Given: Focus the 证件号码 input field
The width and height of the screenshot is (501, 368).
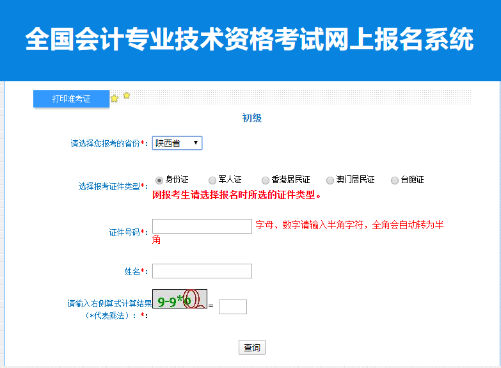Looking at the screenshot, I should pyautogui.click(x=202, y=226).
